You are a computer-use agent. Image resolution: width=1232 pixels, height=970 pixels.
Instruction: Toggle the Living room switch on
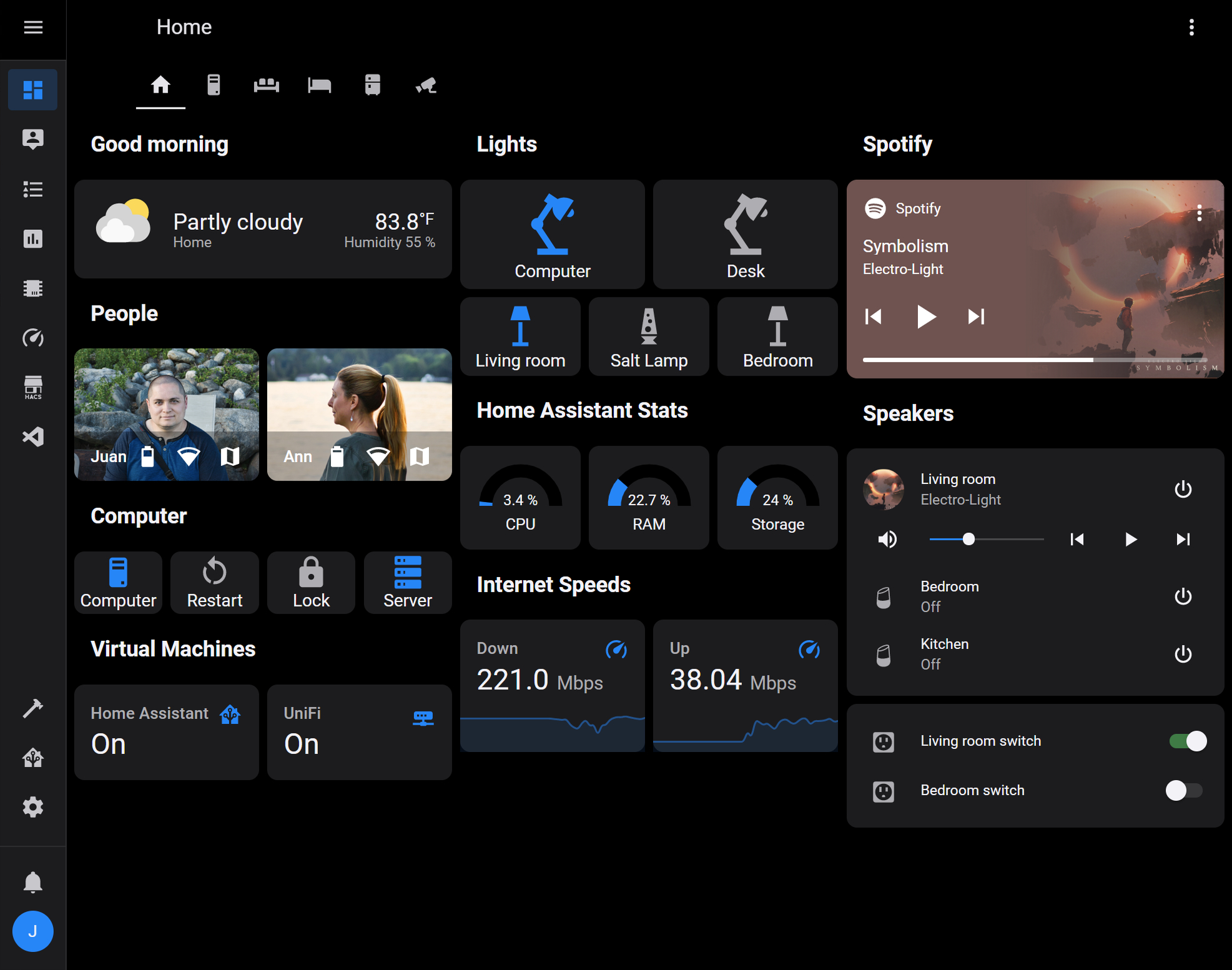pos(1184,740)
